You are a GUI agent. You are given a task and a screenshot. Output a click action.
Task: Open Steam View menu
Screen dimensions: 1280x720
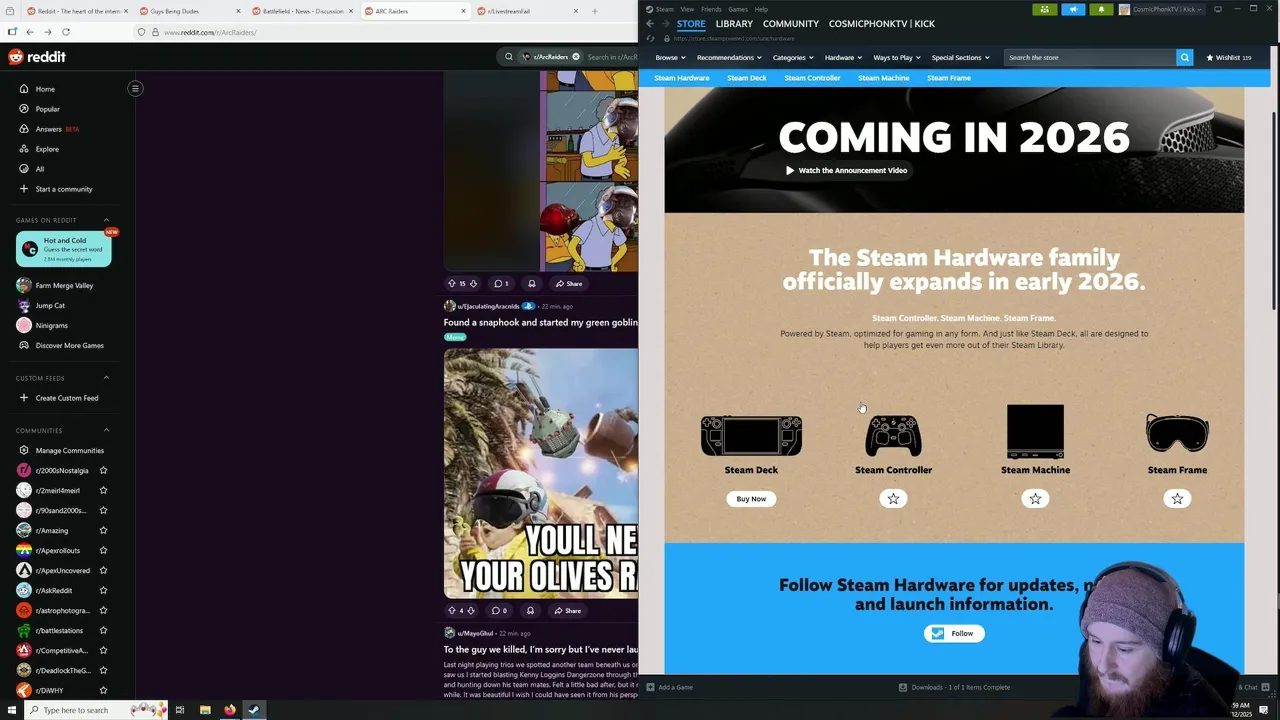coord(687,9)
